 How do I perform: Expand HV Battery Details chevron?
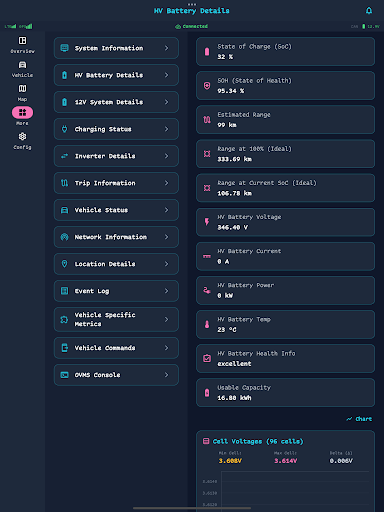point(167,75)
